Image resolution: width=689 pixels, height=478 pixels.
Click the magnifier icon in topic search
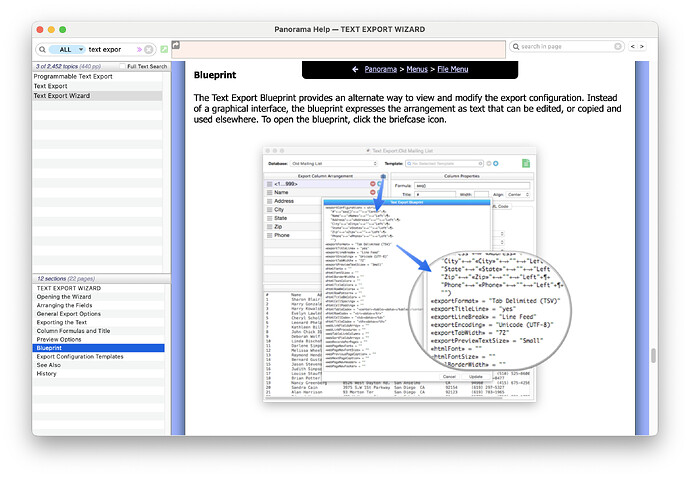tap(42, 50)
